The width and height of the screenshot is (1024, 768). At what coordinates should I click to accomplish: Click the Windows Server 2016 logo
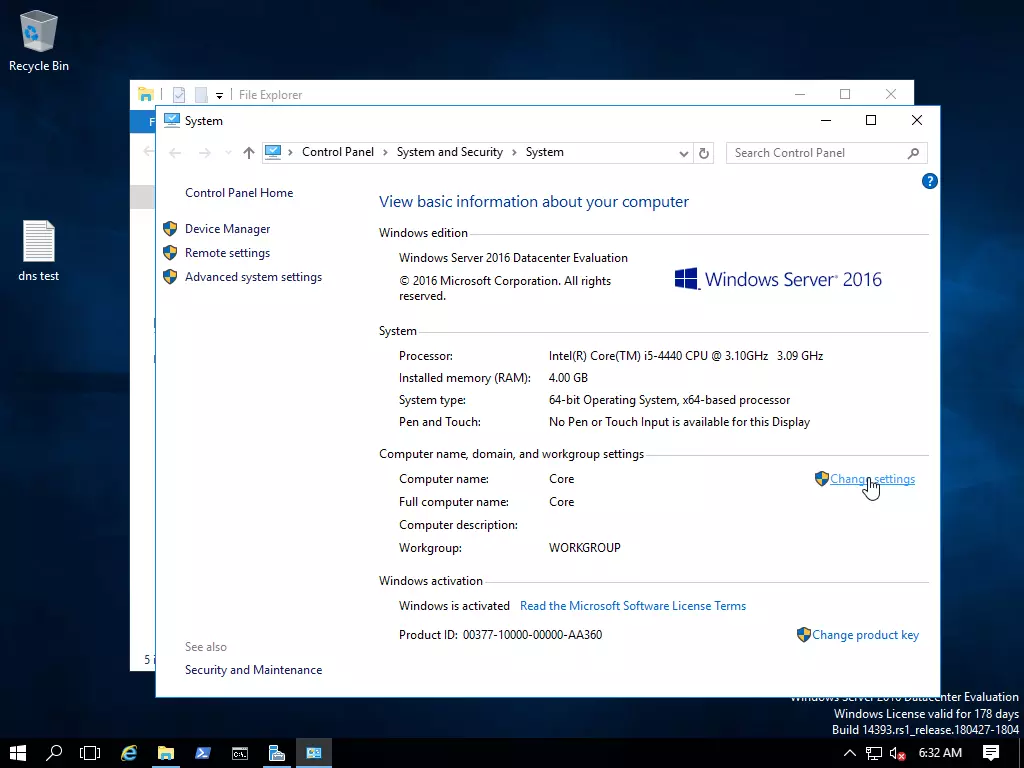(778, 280)
